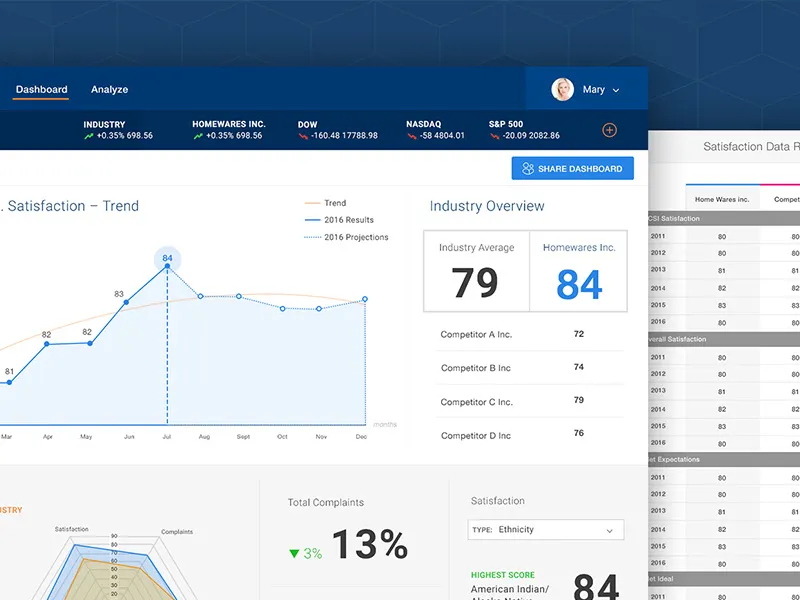This screenshot has width=800, height=600.
Task: Toggle the 2016 Projections legend entry
Action: [346, 237]
